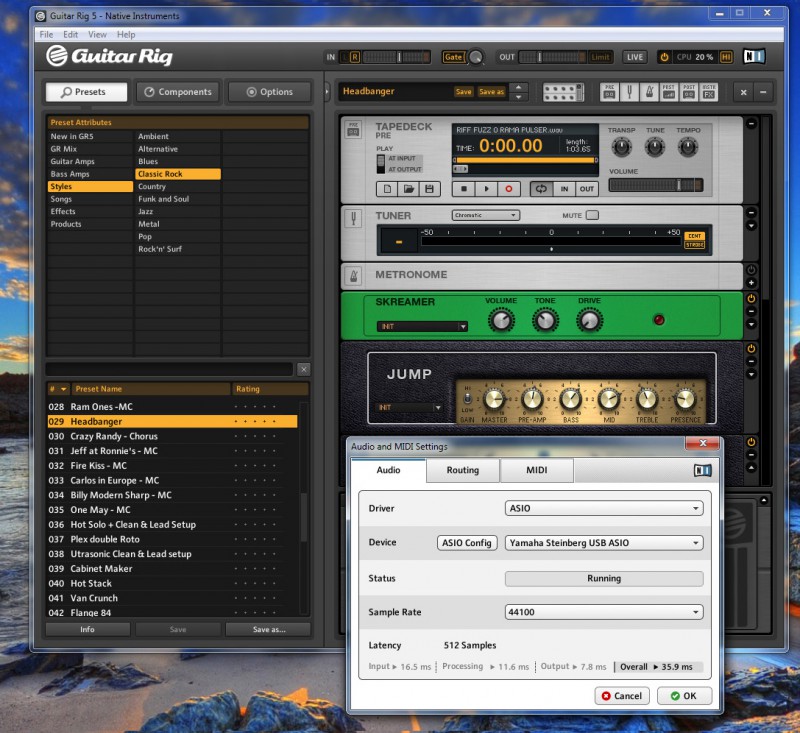The image size is (800, 733).
Task: Click the Tapedeck VOLUME slider
Action: 656,185
